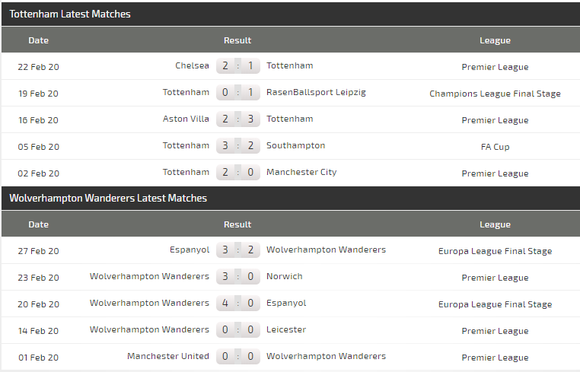Open the Espanyol 3:2 match score

(238, 250)
